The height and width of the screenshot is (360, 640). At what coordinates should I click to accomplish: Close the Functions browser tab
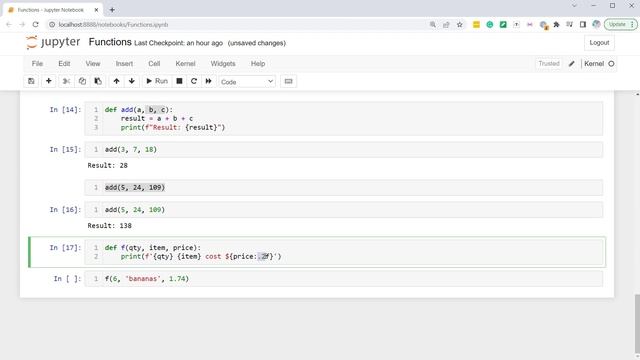(x=96, y=10)
